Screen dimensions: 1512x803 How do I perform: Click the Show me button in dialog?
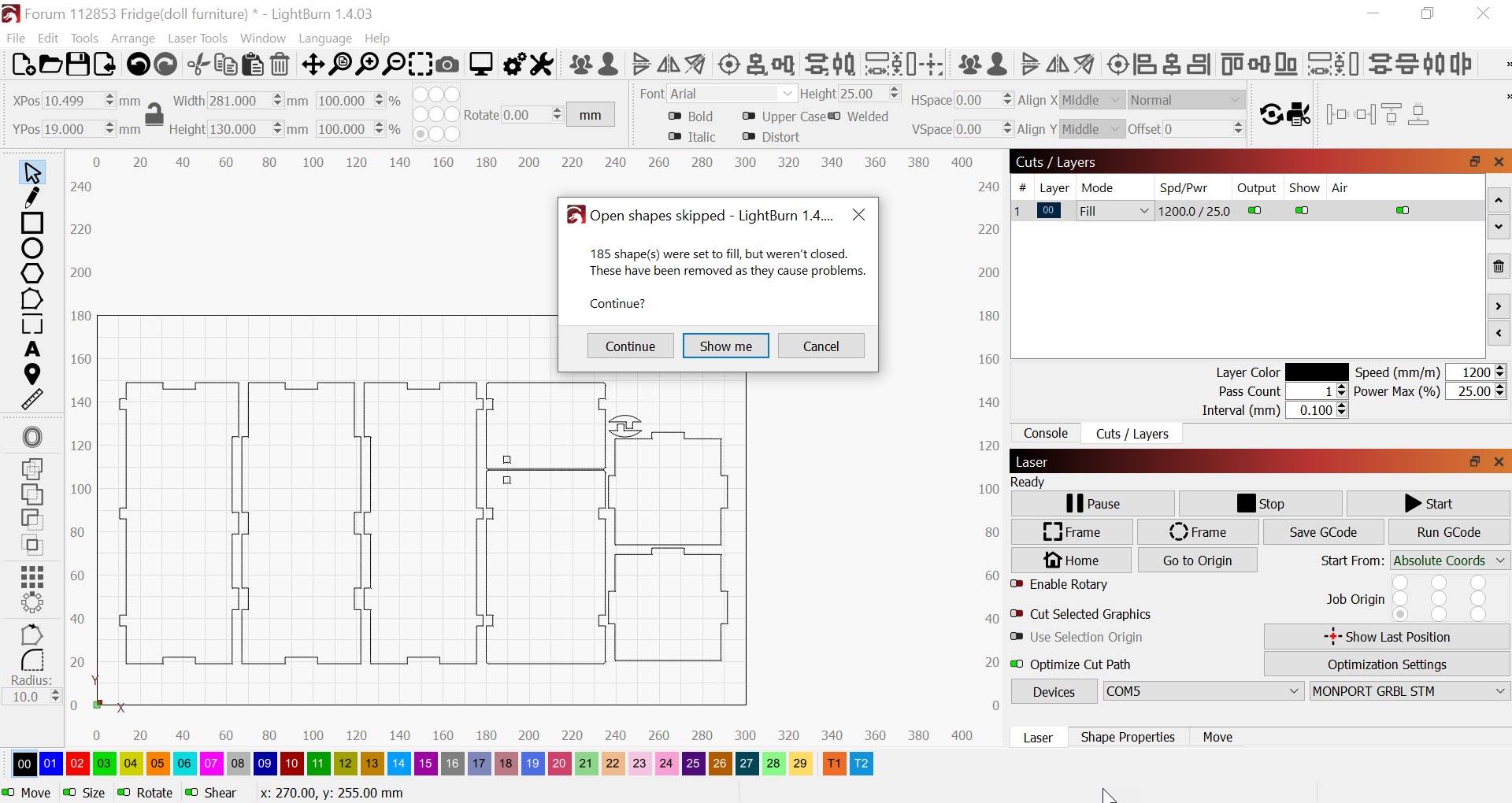point(725,346)
